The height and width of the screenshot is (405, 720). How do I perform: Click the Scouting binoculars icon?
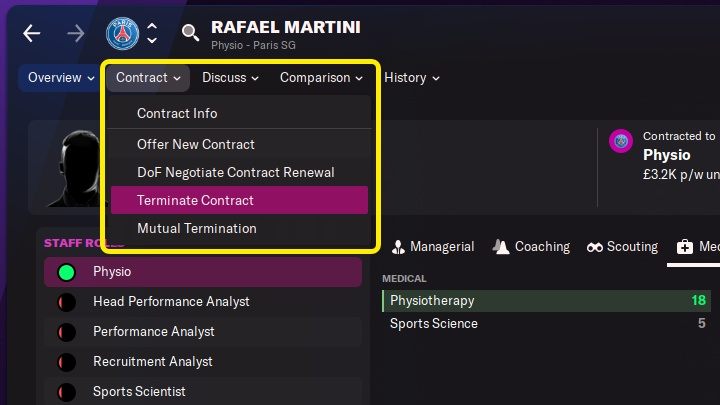[x=595, y=247]
